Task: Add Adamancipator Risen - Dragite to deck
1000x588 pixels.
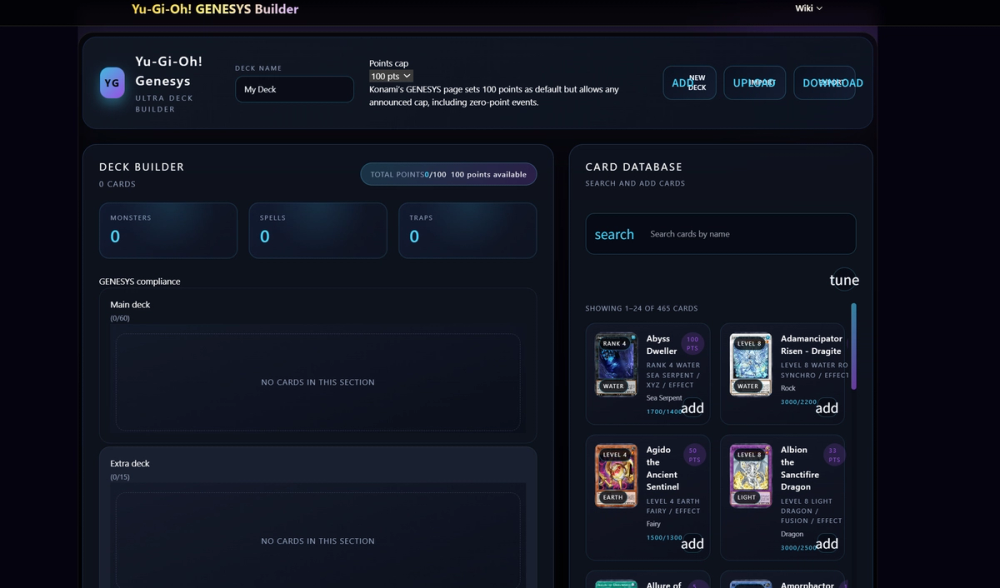Action: (827, 408)
